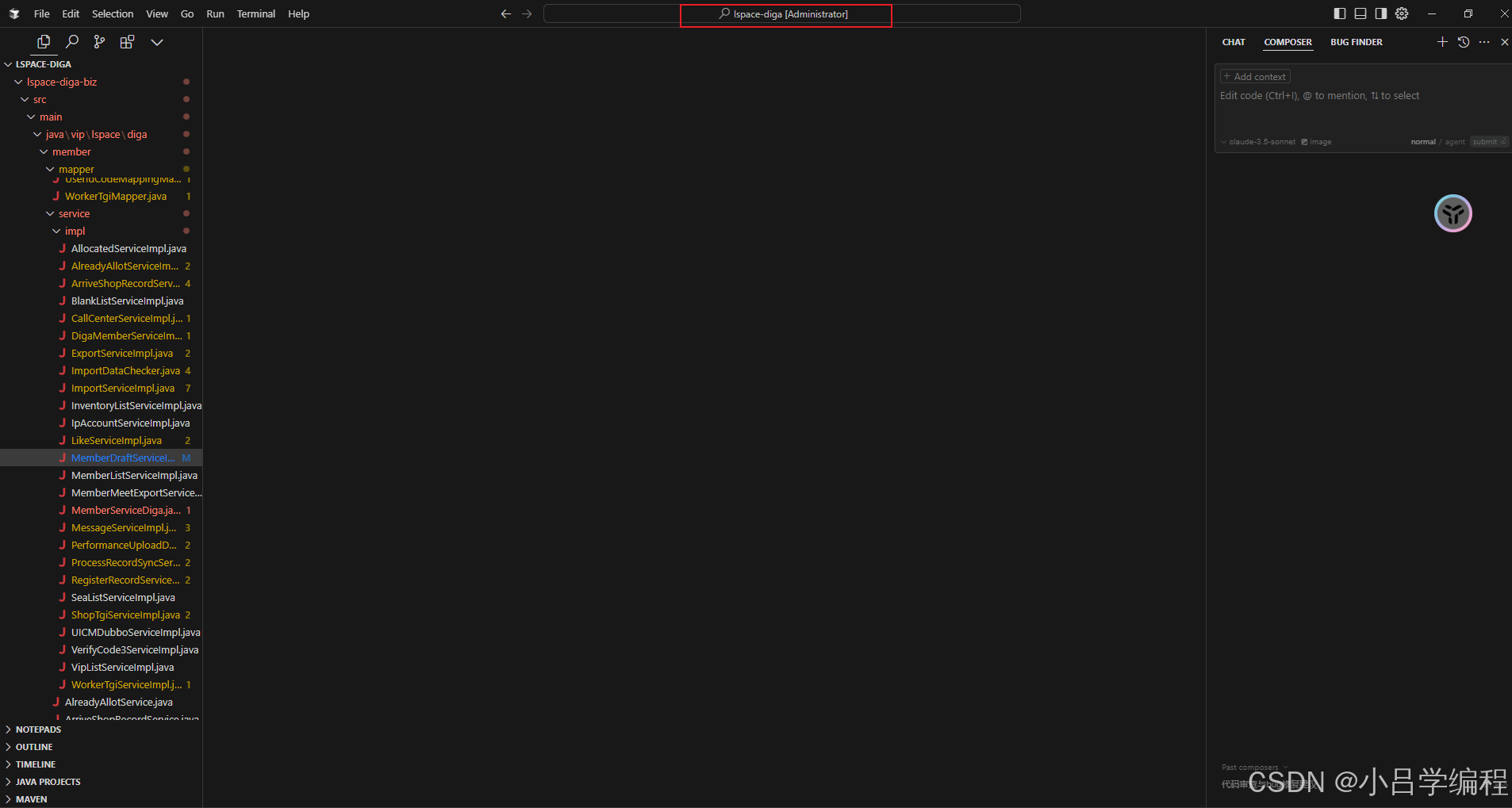This screenshot has height=808, width=1512.
Task: Toggle the secondary sidebar visibility
Action: pyautogui.click(x=1381, y=13)
